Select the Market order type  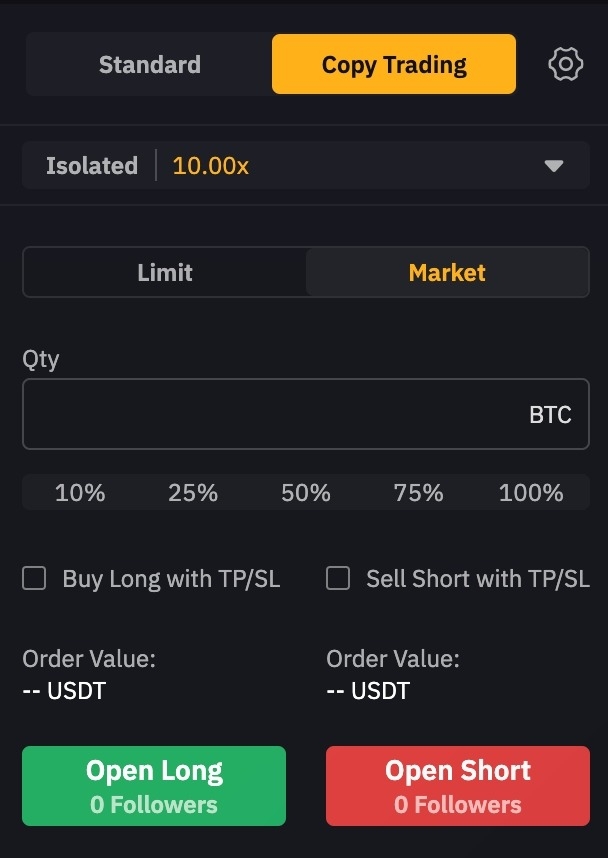click(x=446, y=272)
